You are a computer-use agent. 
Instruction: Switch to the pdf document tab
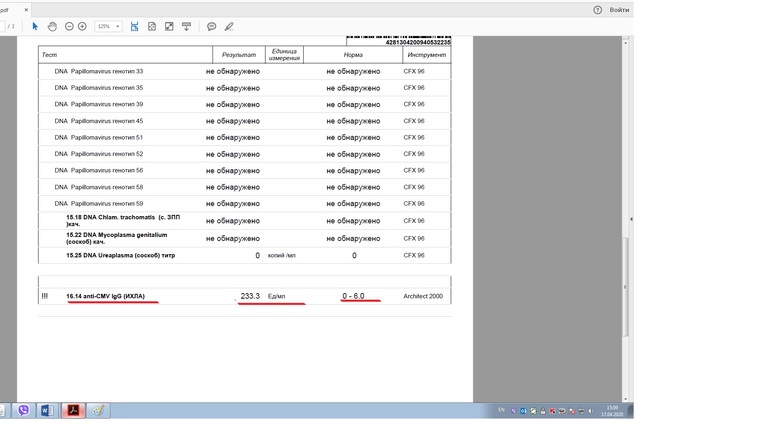coord(8,8)
